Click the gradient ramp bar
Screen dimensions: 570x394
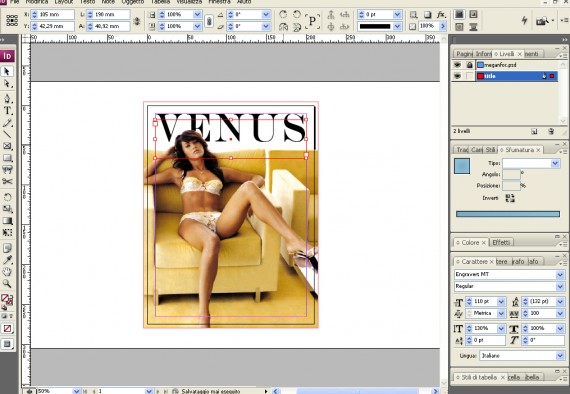pos(508,214)
